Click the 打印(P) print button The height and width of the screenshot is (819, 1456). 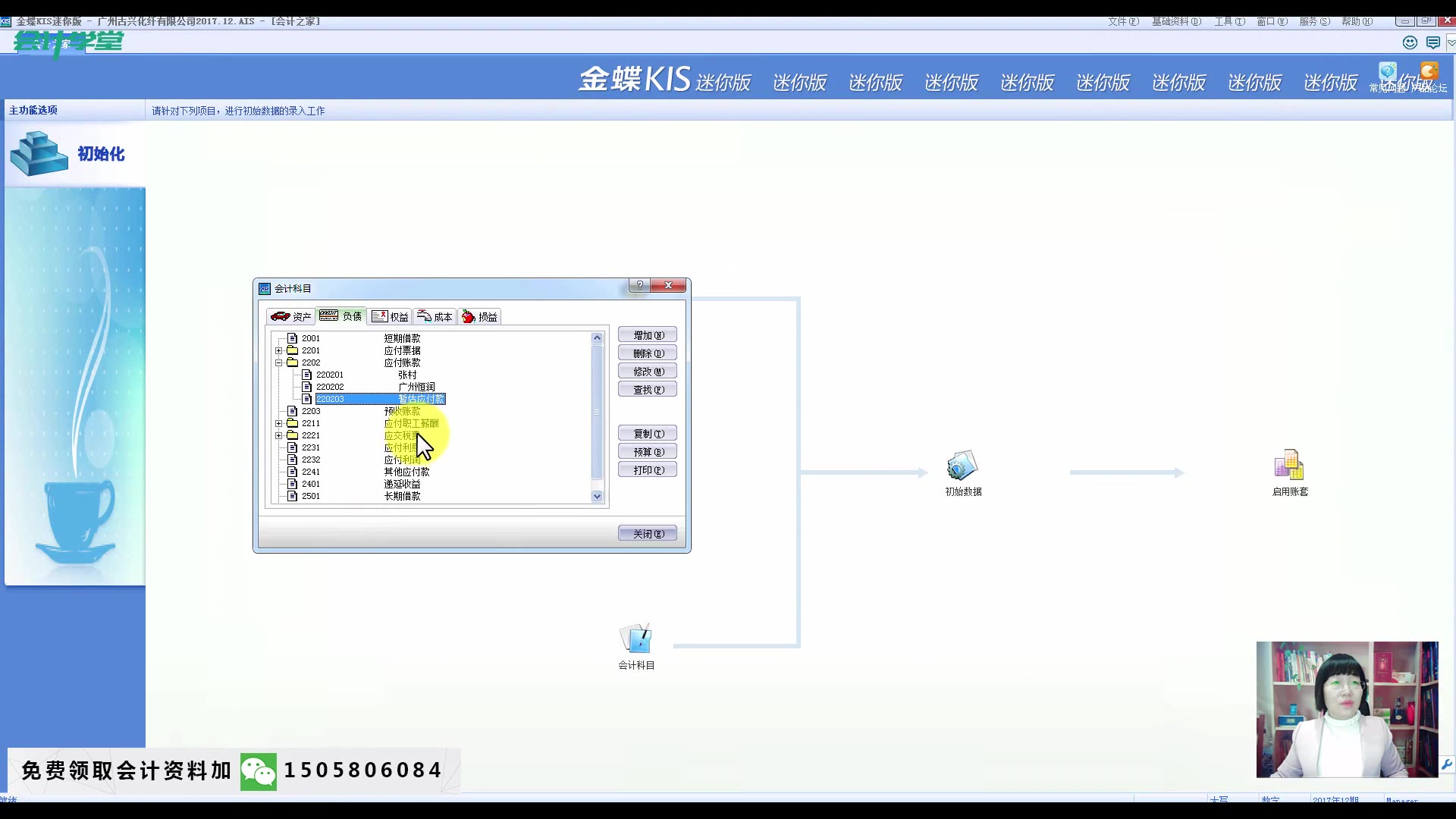[x=648, y=470]
